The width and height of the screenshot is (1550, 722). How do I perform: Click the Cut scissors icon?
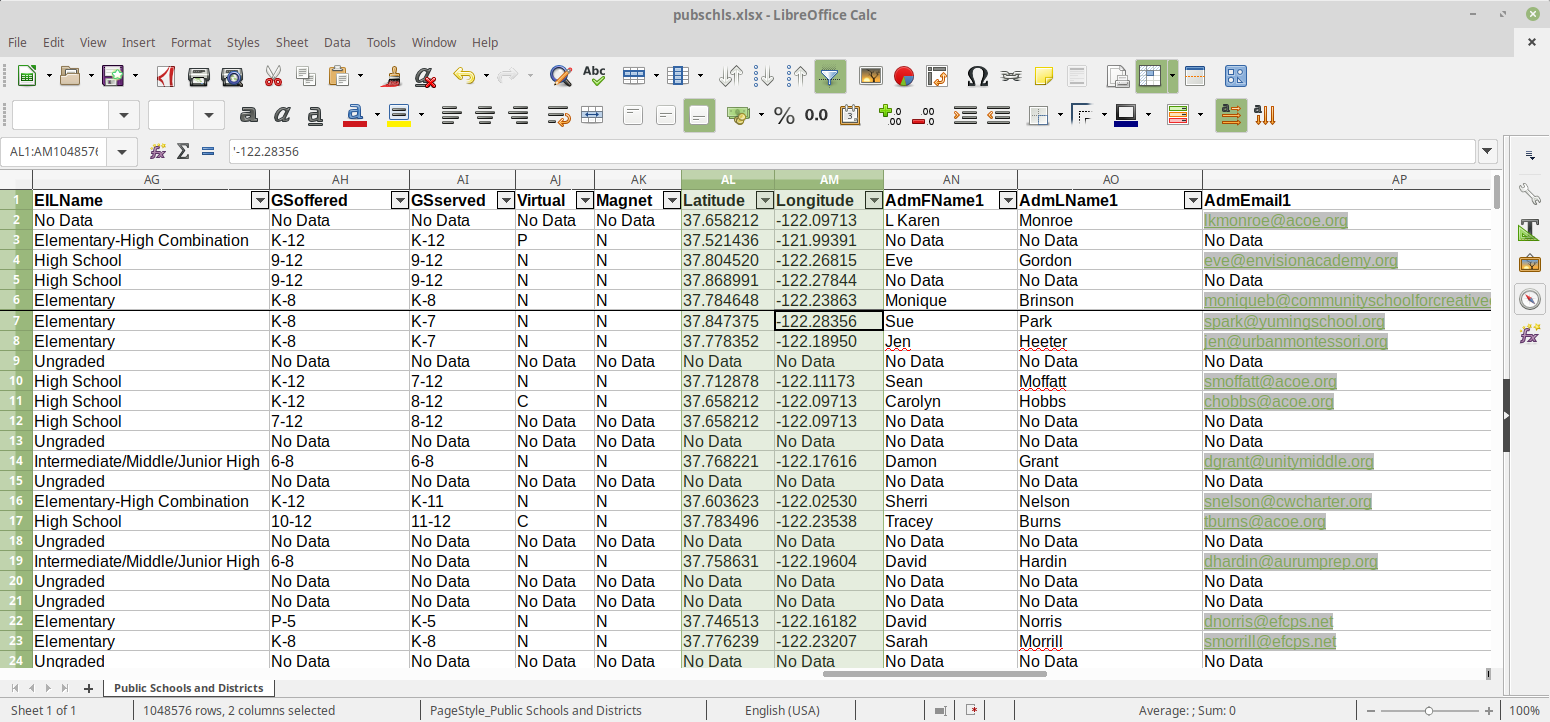273,76
